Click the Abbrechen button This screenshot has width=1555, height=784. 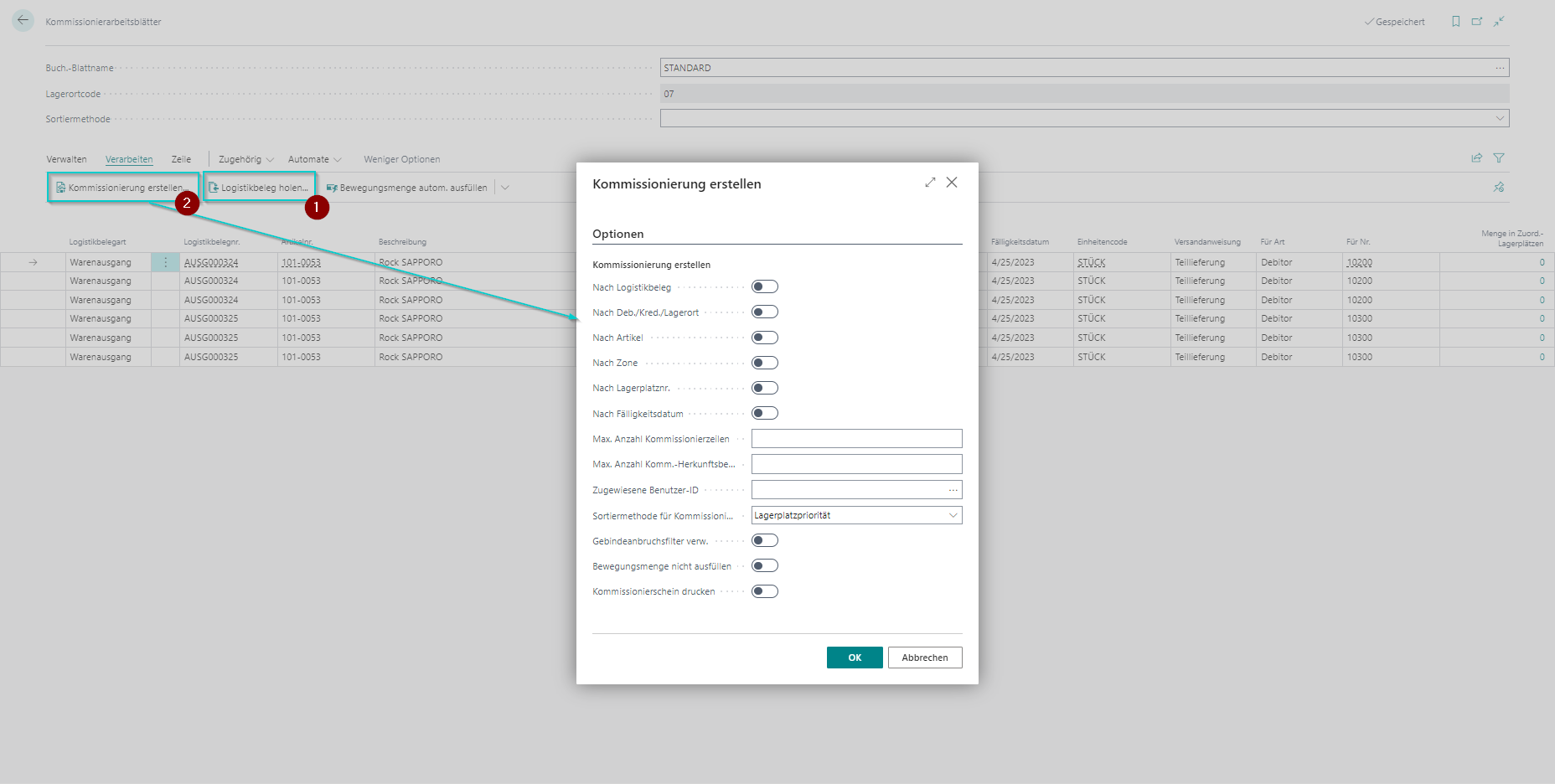click(x=925, y=658)
